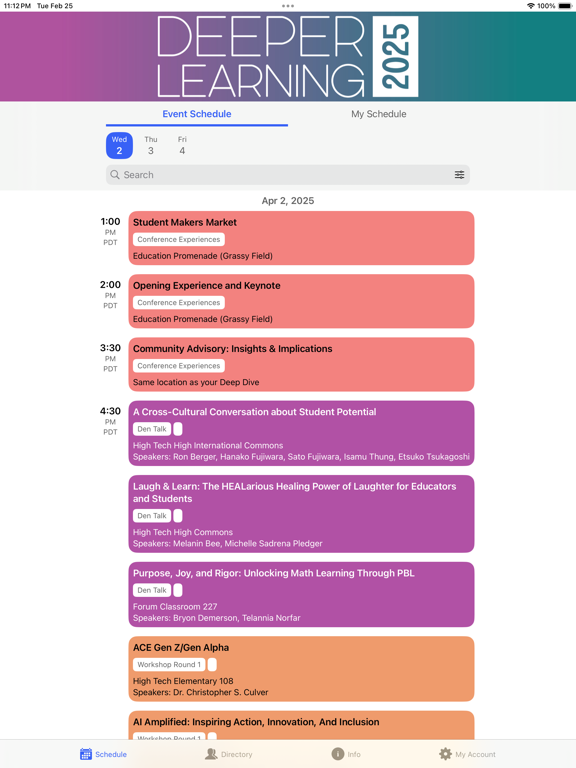Image resolution: width=576 pixels, height=768 pixels.
Task: Click the 4:30 PM PDT time label
Action: [110, 421]
